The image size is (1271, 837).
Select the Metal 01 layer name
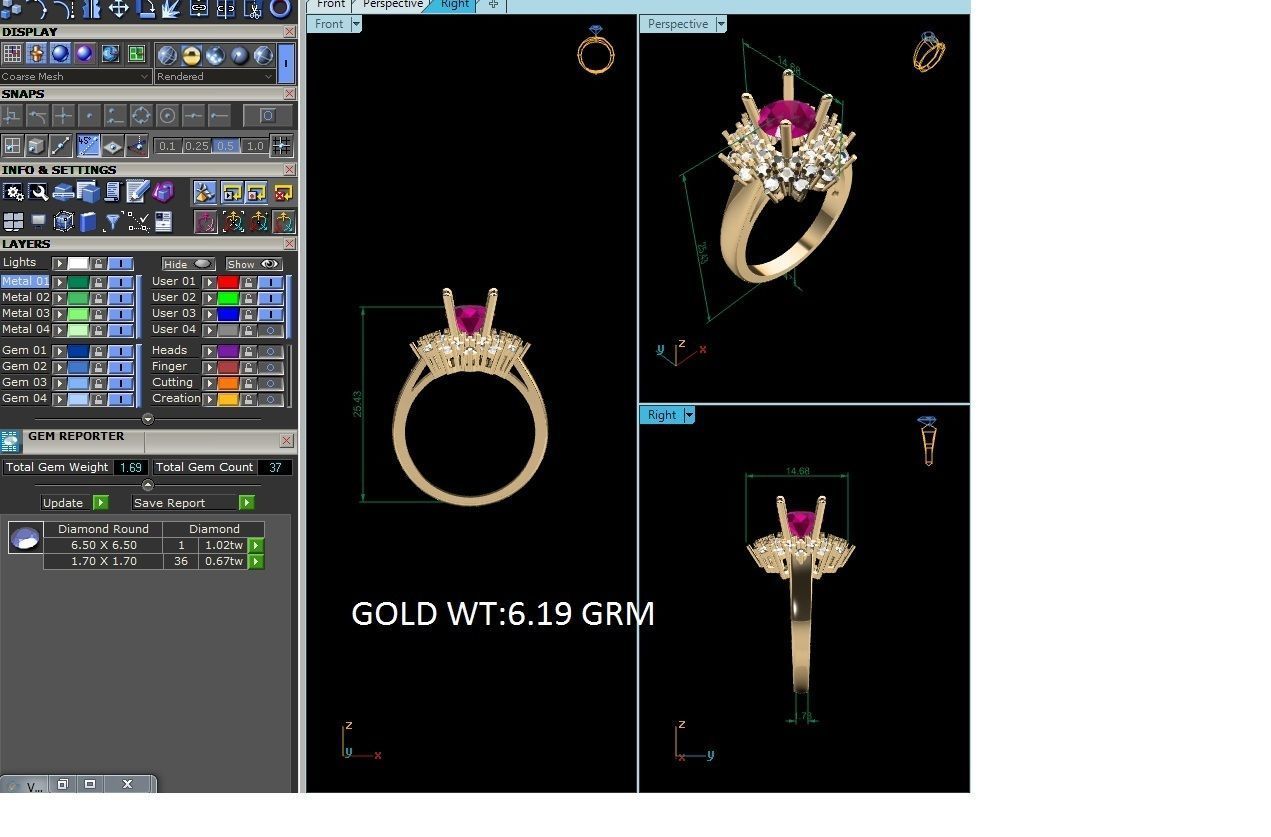coord(25,282)
